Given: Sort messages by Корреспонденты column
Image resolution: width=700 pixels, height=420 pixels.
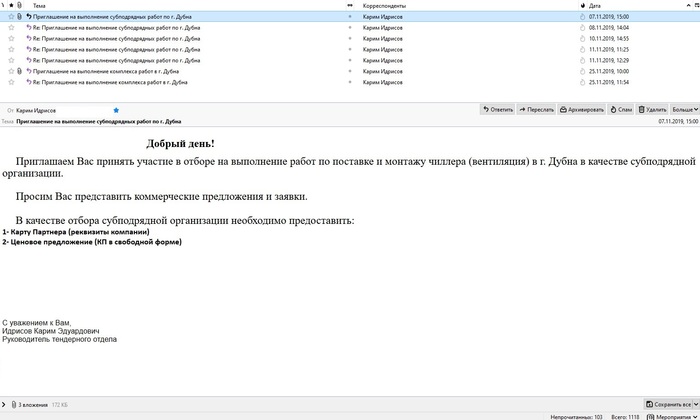Looking at the screenshot, I should [384, 6].
